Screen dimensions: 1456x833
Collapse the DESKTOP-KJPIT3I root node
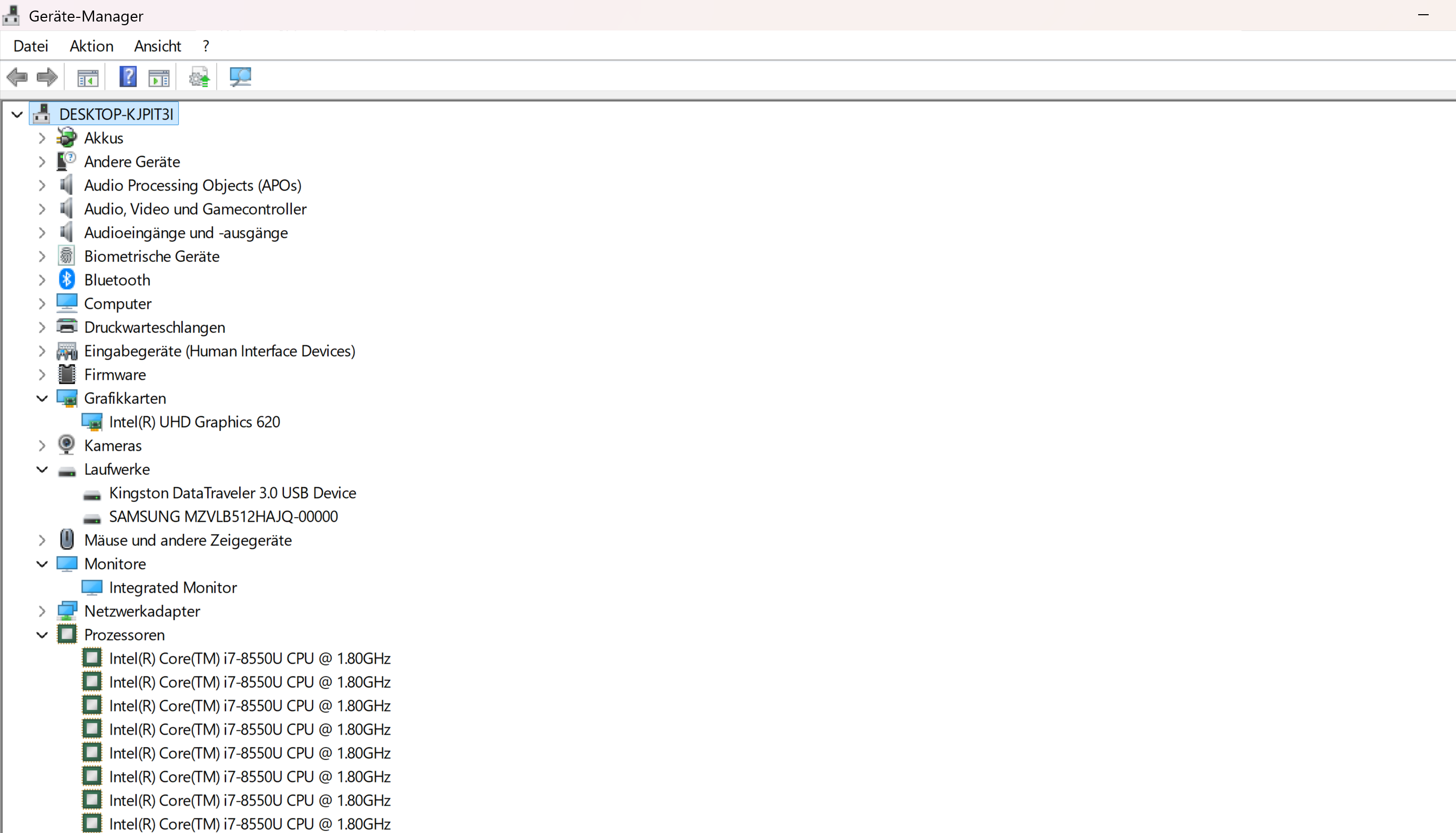point(17,115)
